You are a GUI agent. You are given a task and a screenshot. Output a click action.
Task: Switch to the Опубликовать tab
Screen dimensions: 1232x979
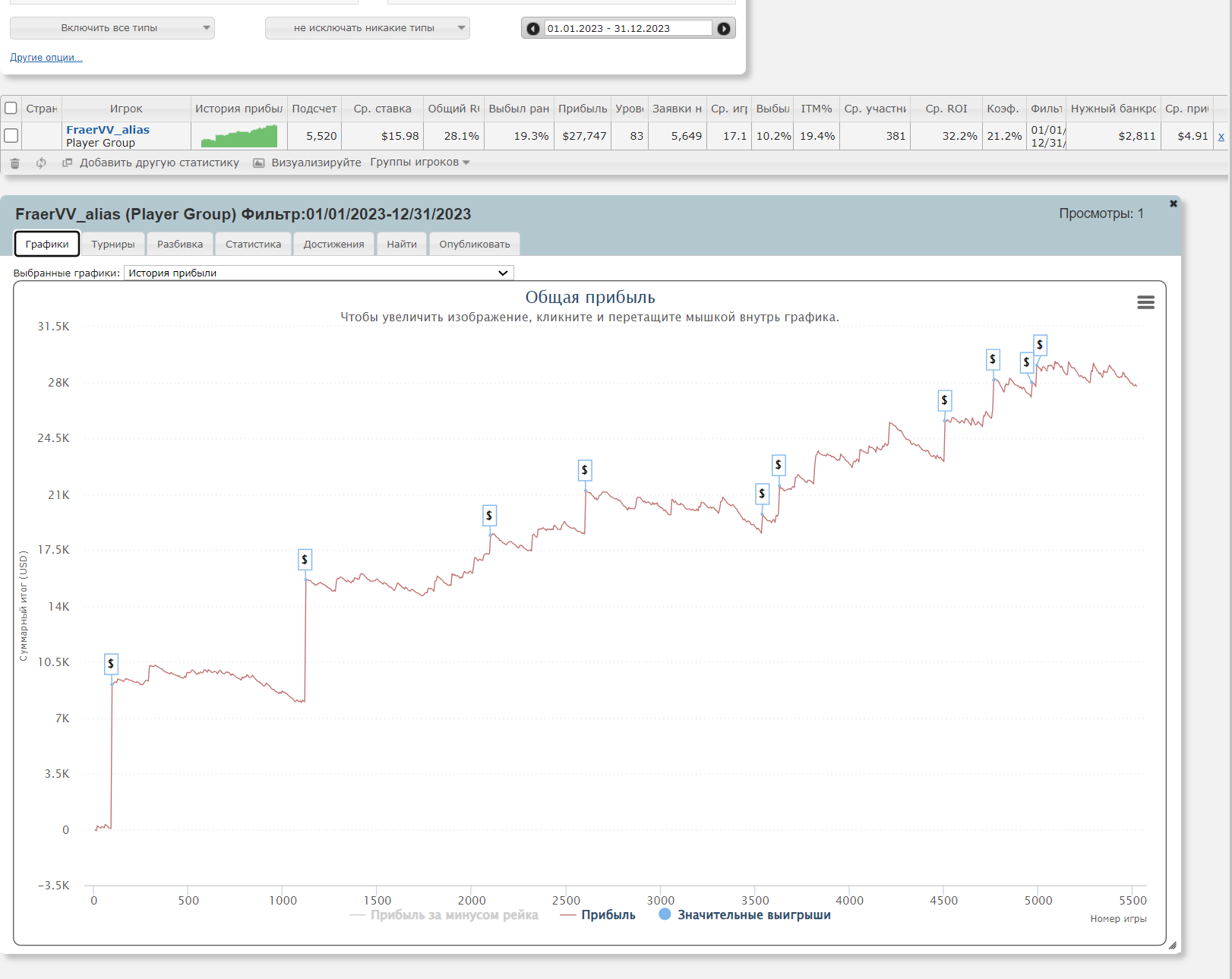point(475,244)
